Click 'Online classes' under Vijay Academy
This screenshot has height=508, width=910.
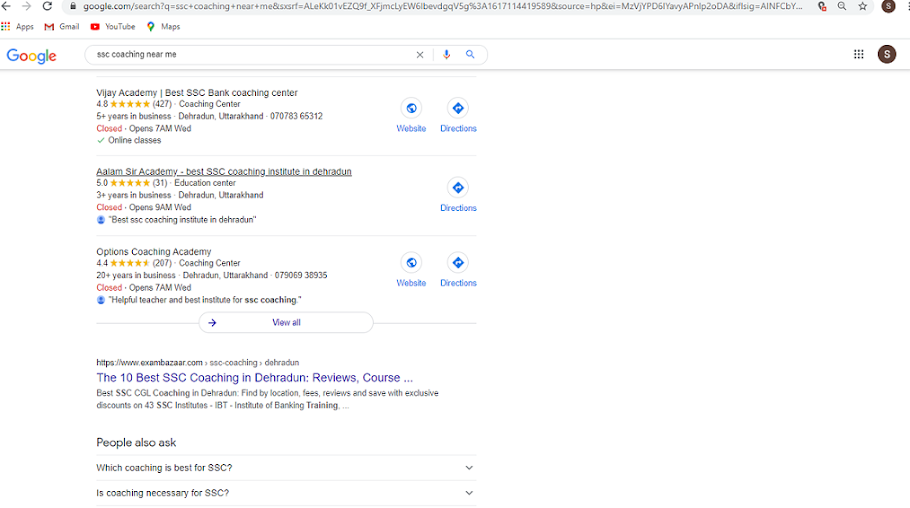click(x=135, y=140)
